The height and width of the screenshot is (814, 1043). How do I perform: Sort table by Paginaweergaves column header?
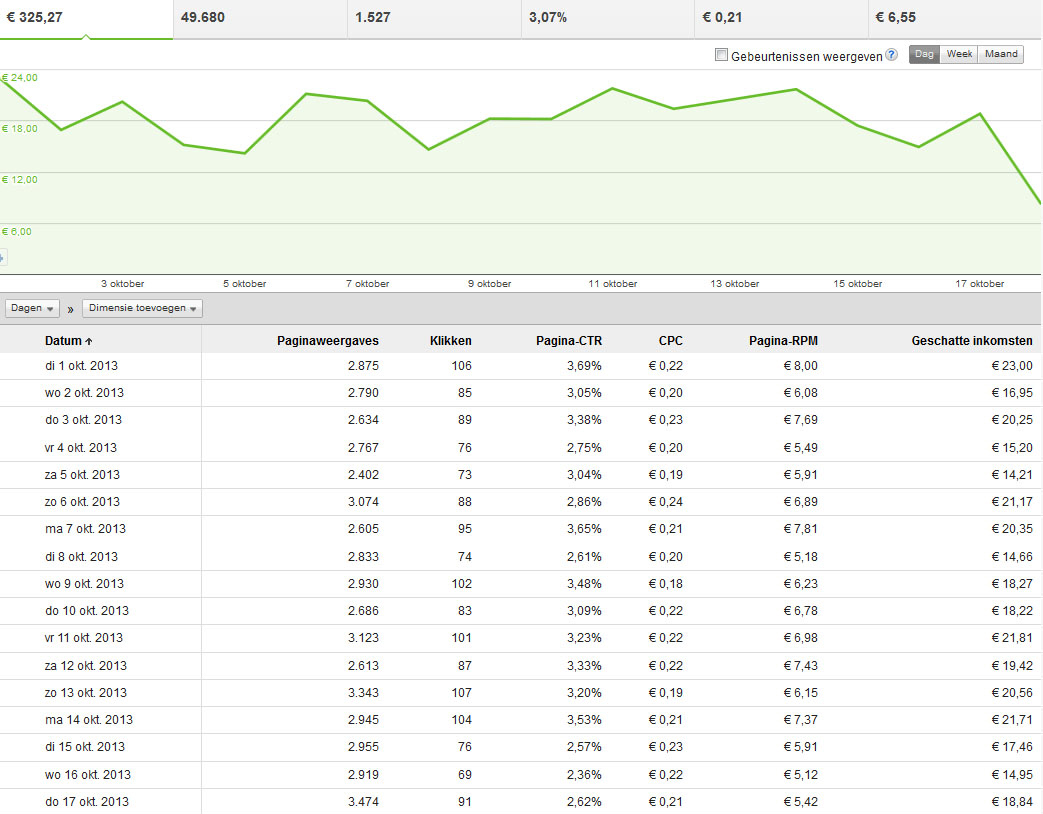(327, 341)
